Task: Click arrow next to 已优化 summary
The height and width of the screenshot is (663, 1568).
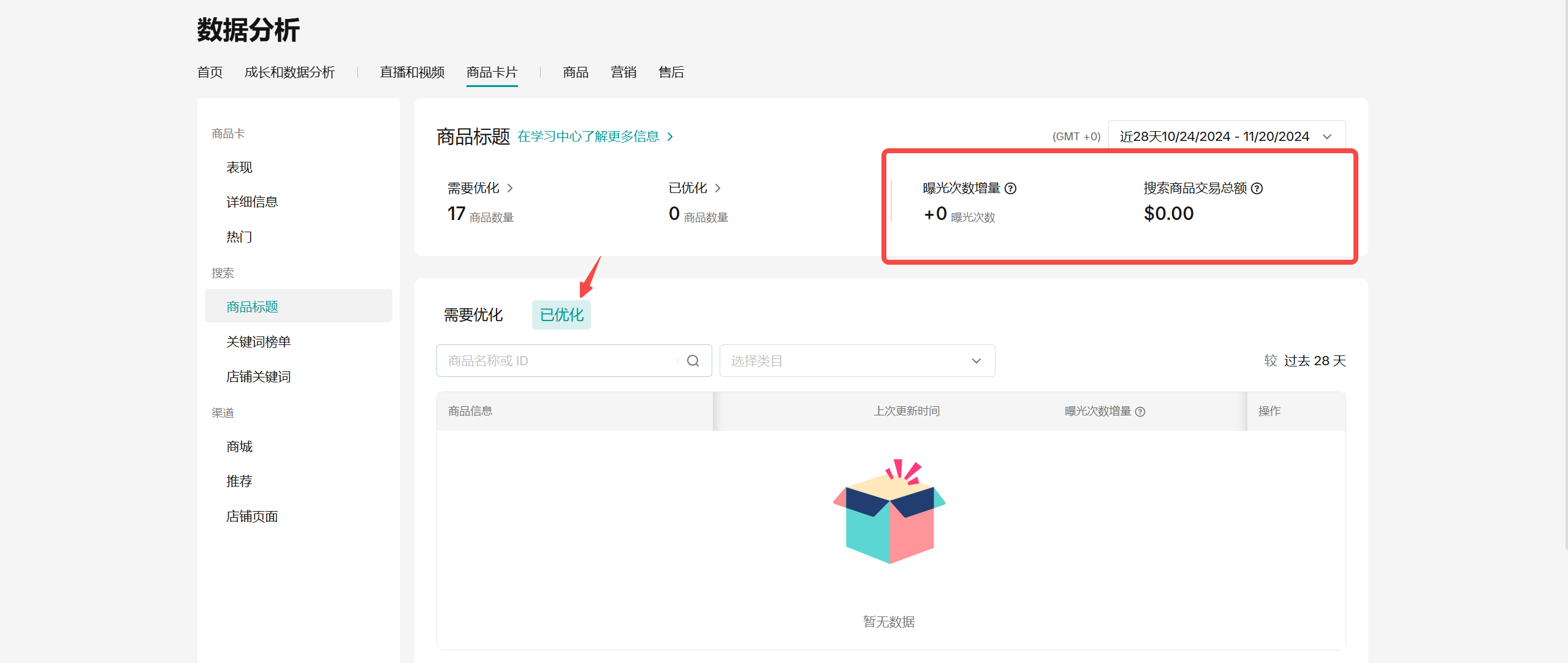Action: click(718, 188)
